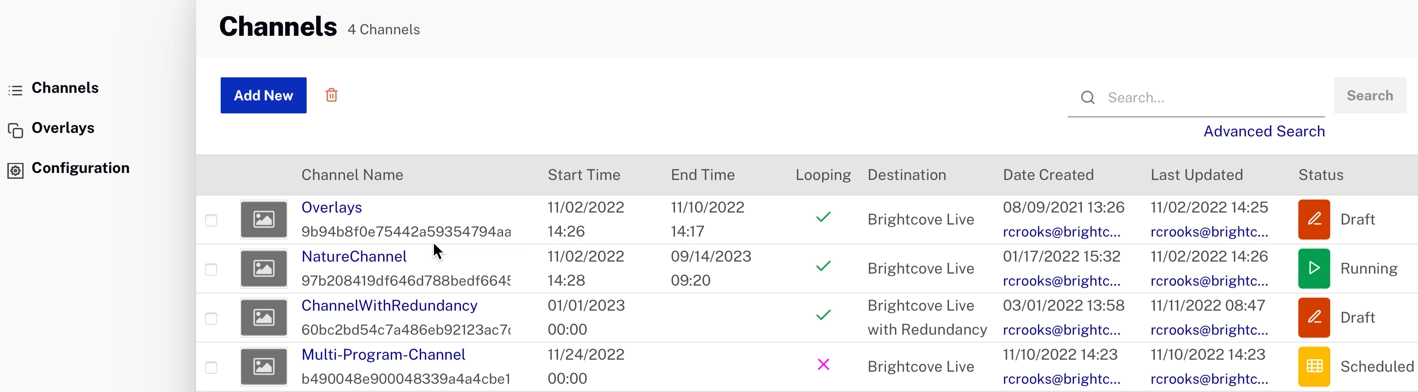Open Channels in the sidebar
Screen dimensions: 1418x392
click(65, 88)
